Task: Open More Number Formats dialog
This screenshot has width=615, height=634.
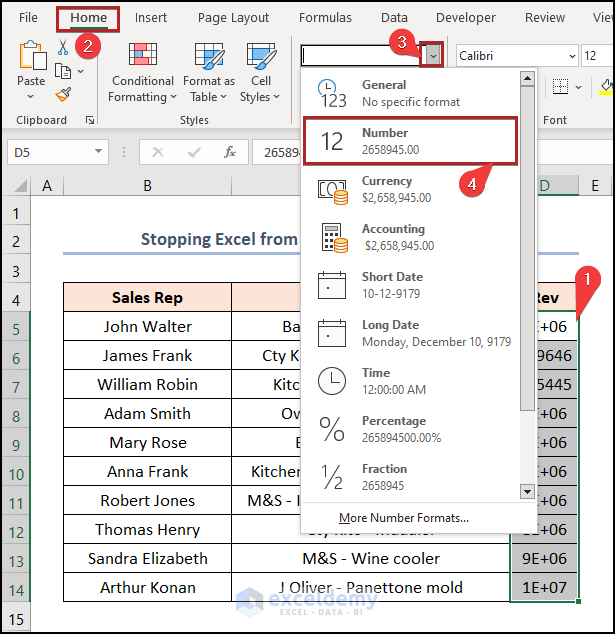Action: pyautogui.click(x=404, y=518)
